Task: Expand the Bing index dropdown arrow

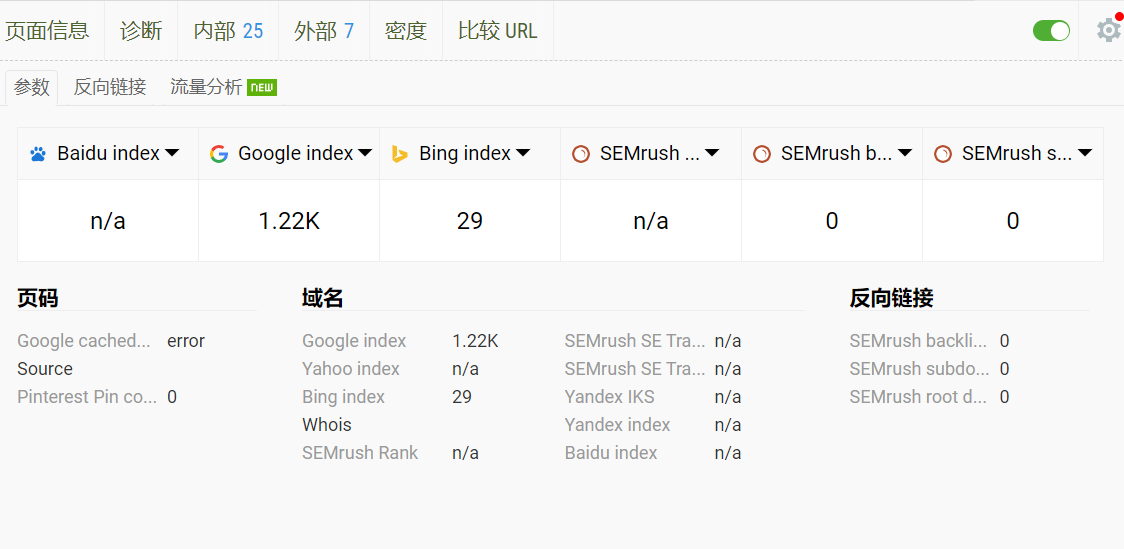Action: click(523, 153)
